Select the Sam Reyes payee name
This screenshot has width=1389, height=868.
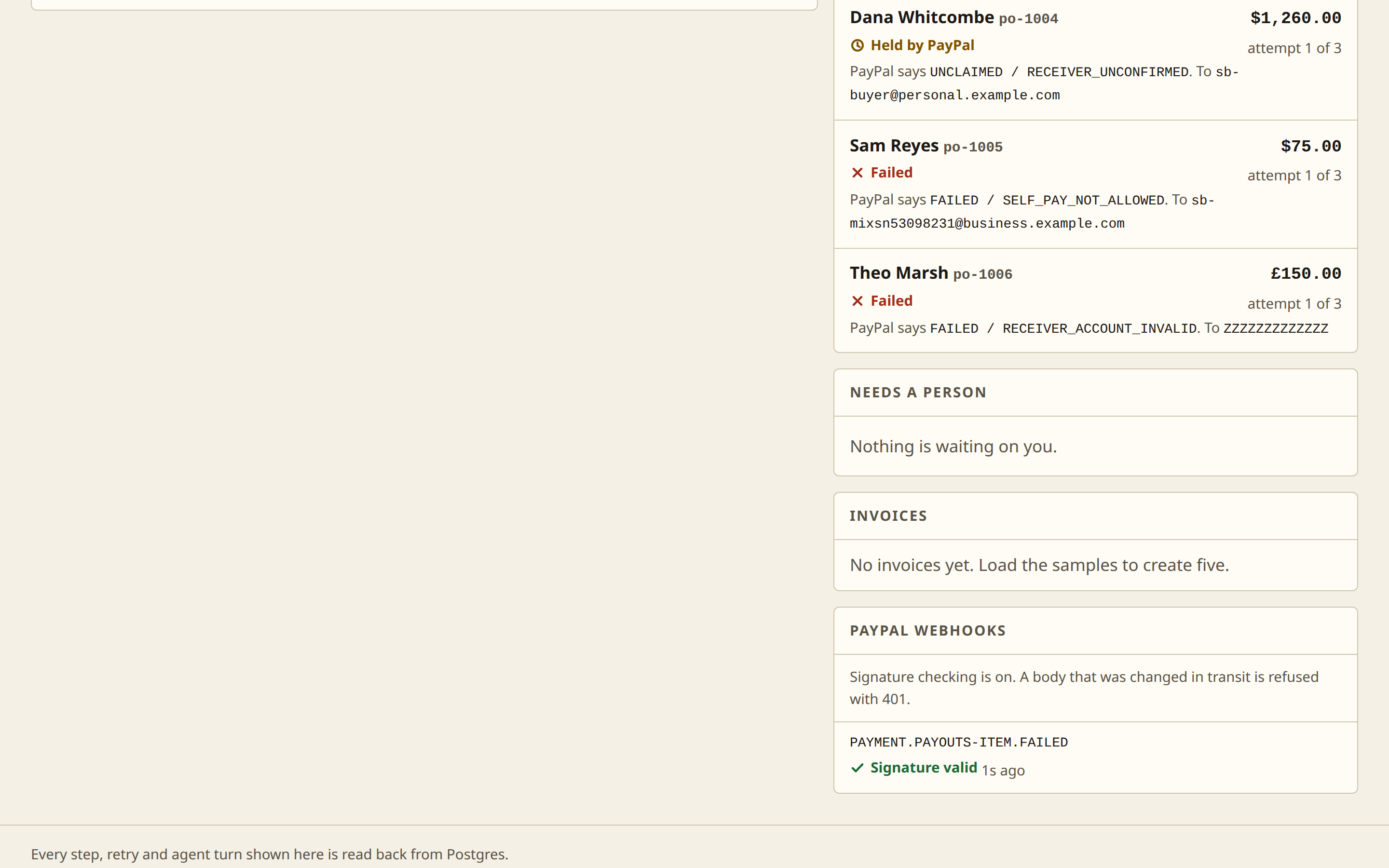click(x=894, y=146)
